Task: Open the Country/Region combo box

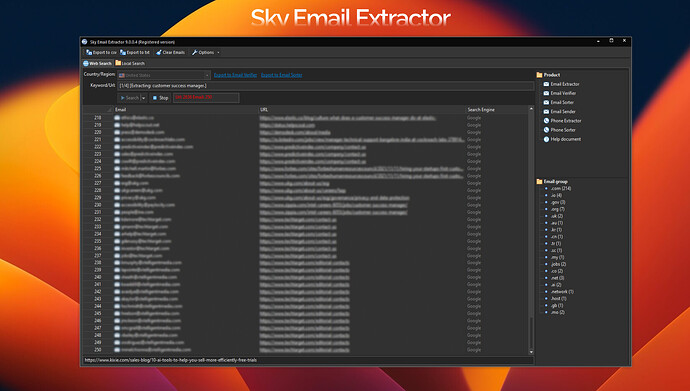Action: click(164, 75)
